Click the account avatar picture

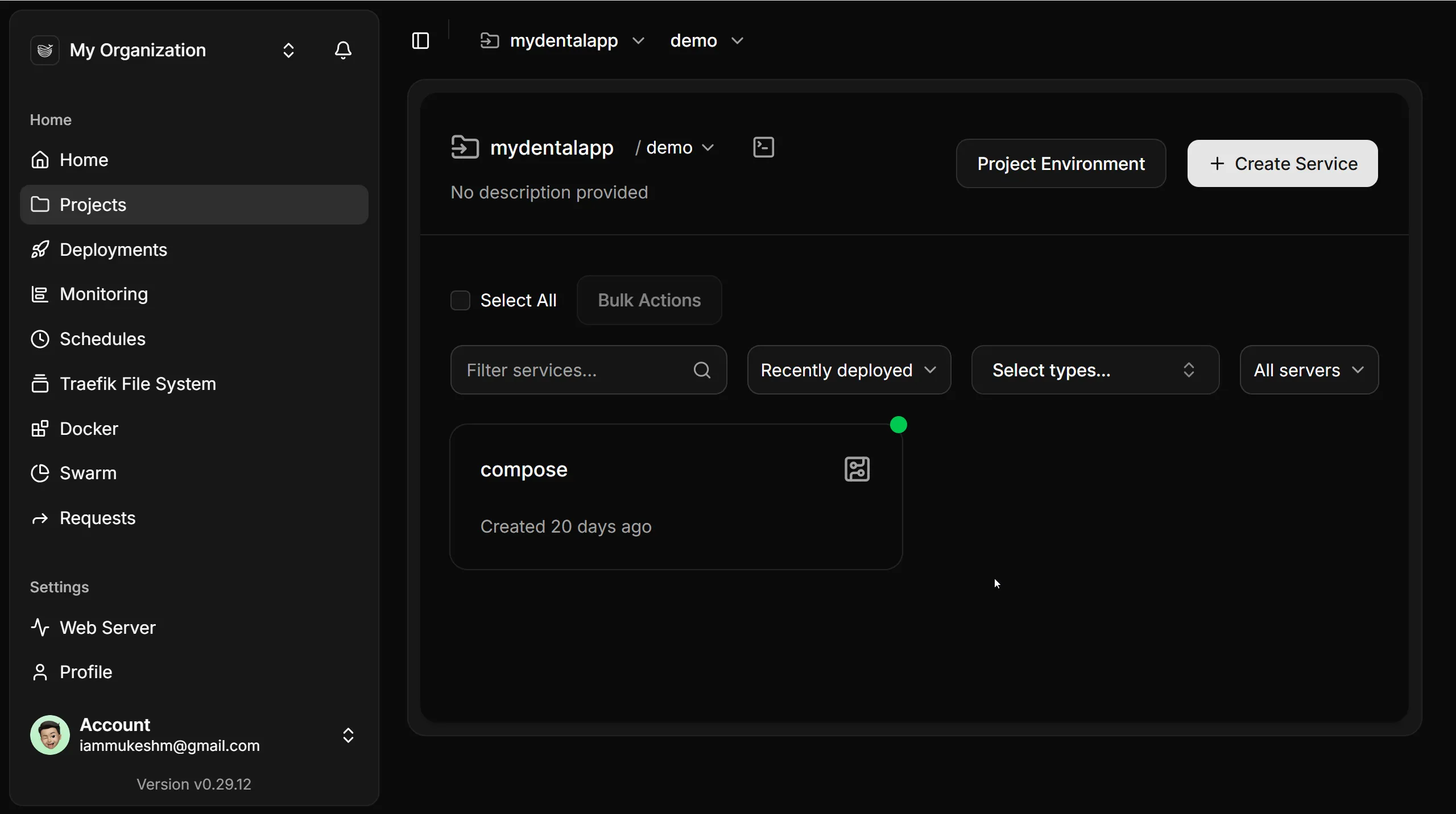coord(50,735)
